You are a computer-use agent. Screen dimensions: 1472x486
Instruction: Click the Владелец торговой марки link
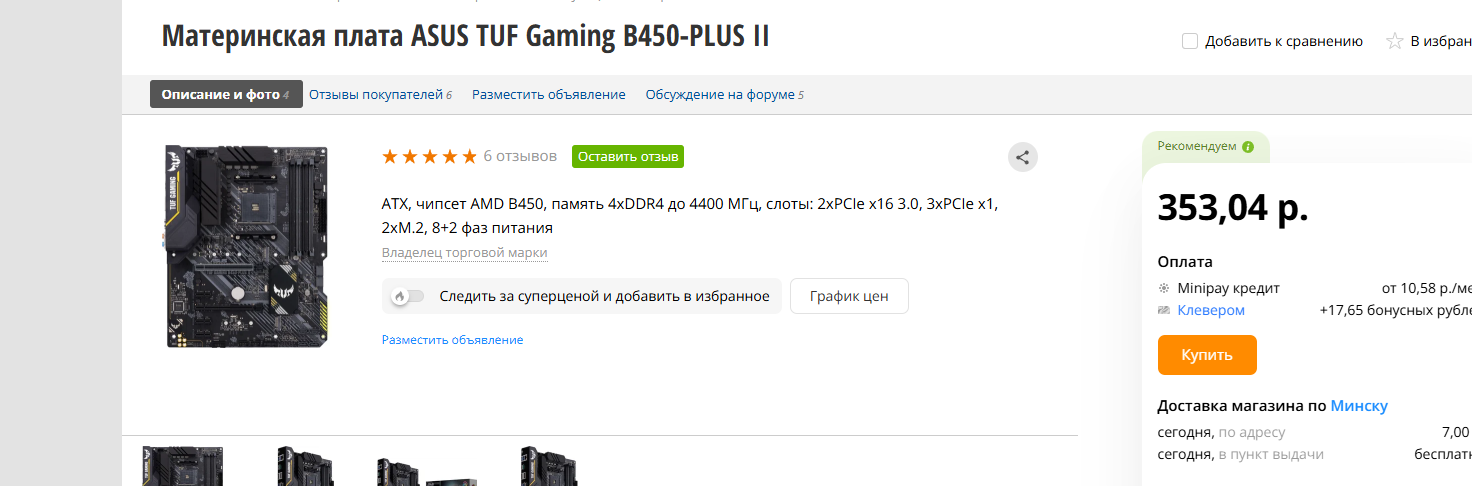[465, 252]
